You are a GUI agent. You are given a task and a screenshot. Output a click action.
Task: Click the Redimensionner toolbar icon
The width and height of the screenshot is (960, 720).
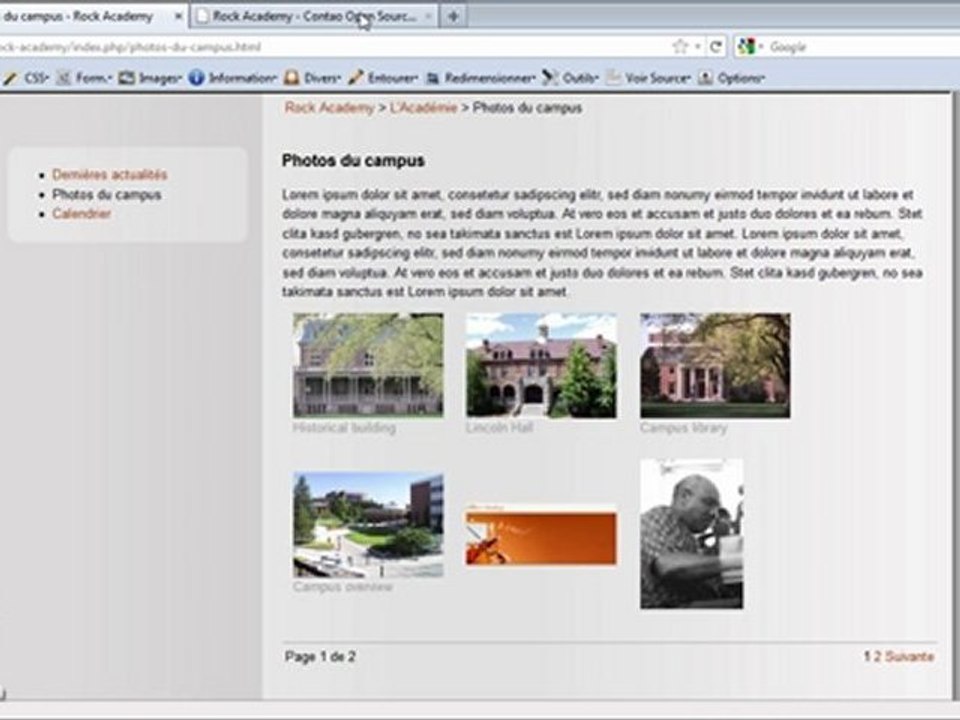coord(433,78)
